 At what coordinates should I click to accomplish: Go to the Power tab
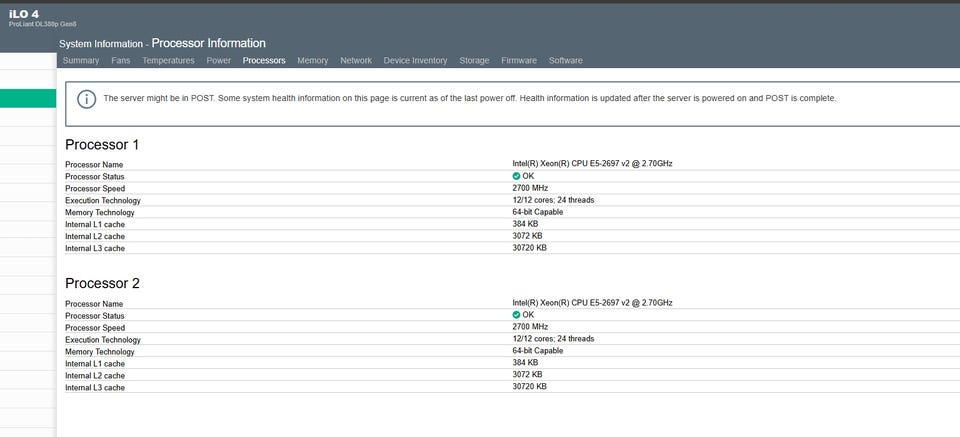coord(219,61)
